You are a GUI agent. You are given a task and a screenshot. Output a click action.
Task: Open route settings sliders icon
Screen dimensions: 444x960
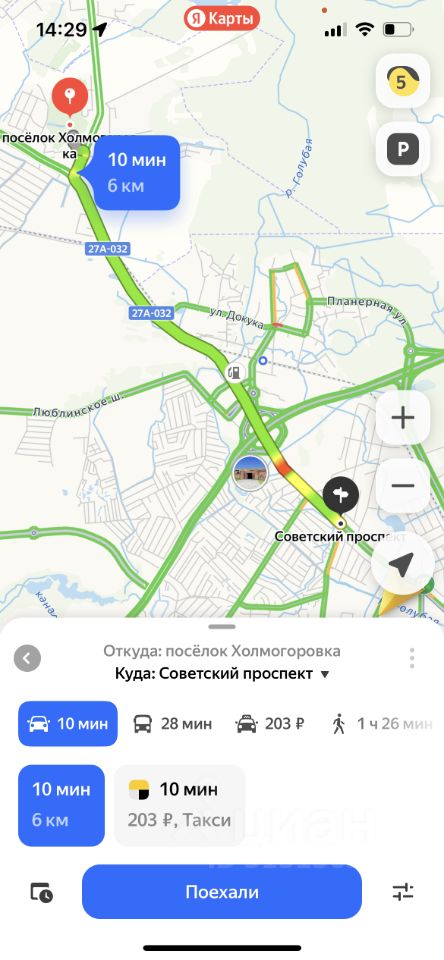click(x=403, y=891)
